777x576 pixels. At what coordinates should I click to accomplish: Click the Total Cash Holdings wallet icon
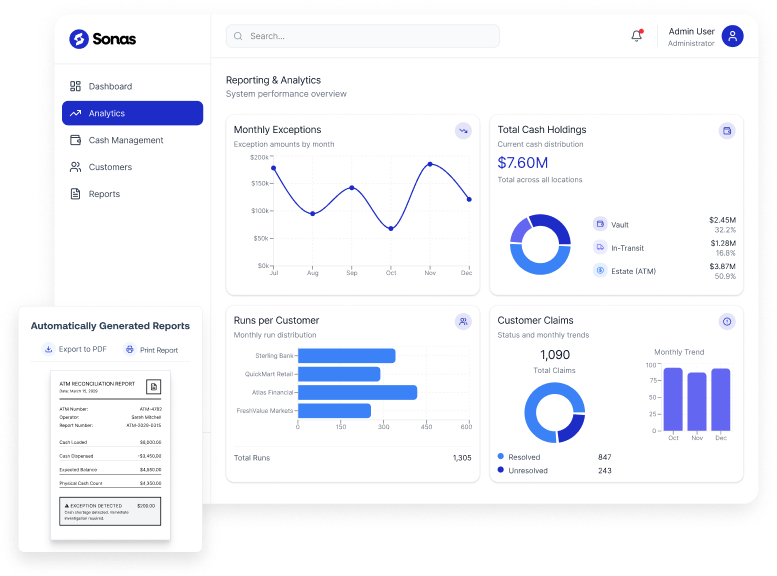727,130
